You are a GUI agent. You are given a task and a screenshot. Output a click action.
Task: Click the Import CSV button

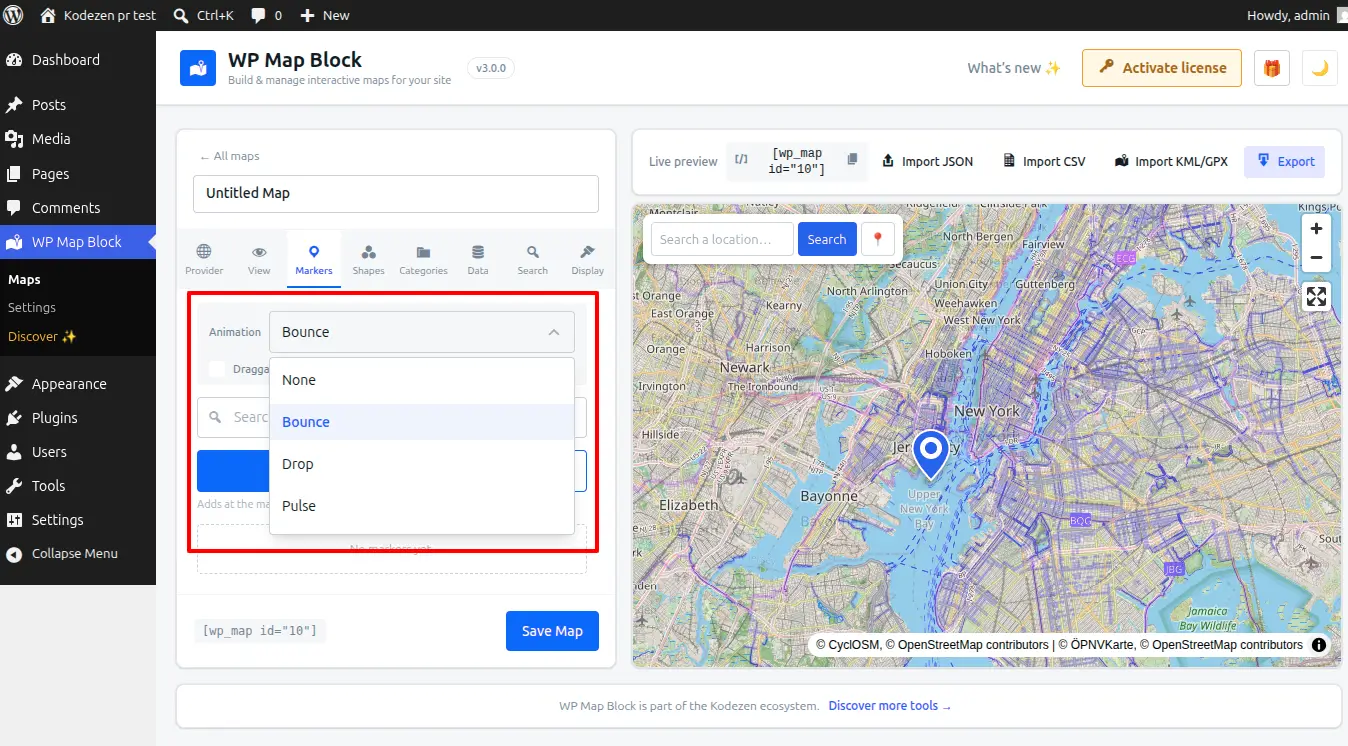tap(1044, 161)
